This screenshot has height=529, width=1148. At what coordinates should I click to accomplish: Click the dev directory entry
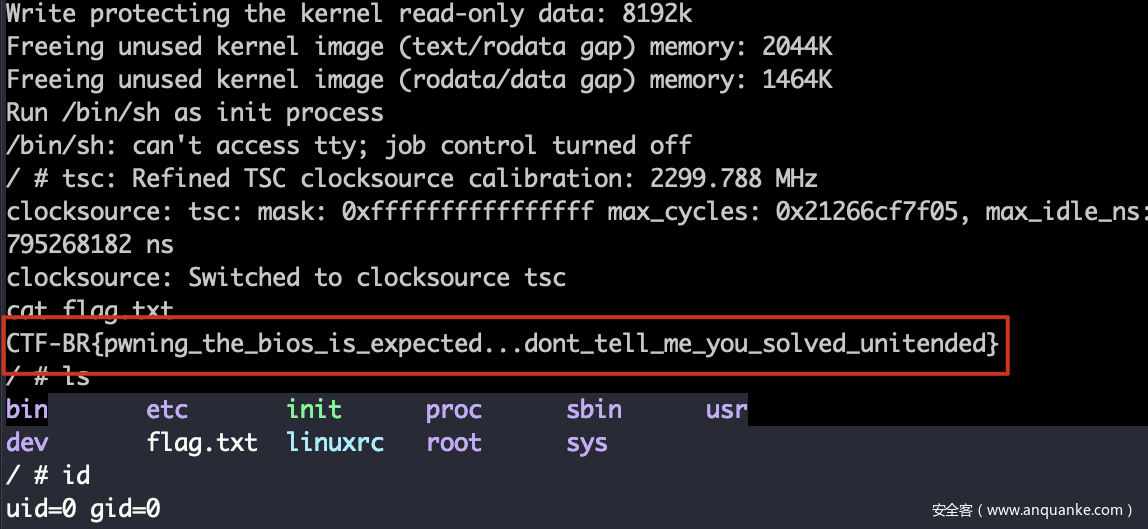(x=27, y=443)
